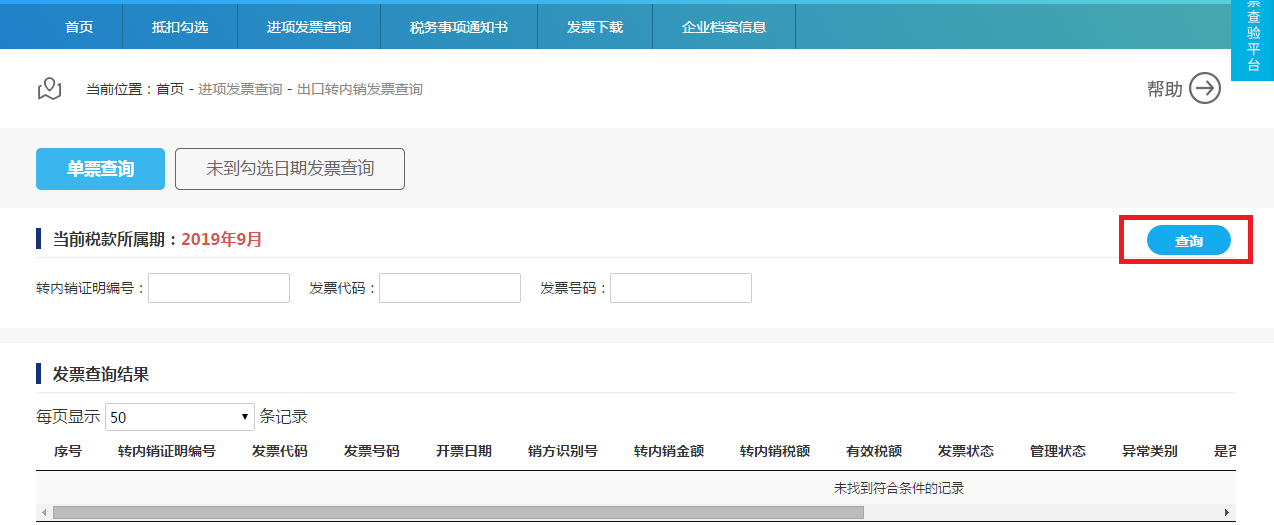1274x525 pixels.
Task: Open 企业档案信息 menu item
Action: point(724,27)
